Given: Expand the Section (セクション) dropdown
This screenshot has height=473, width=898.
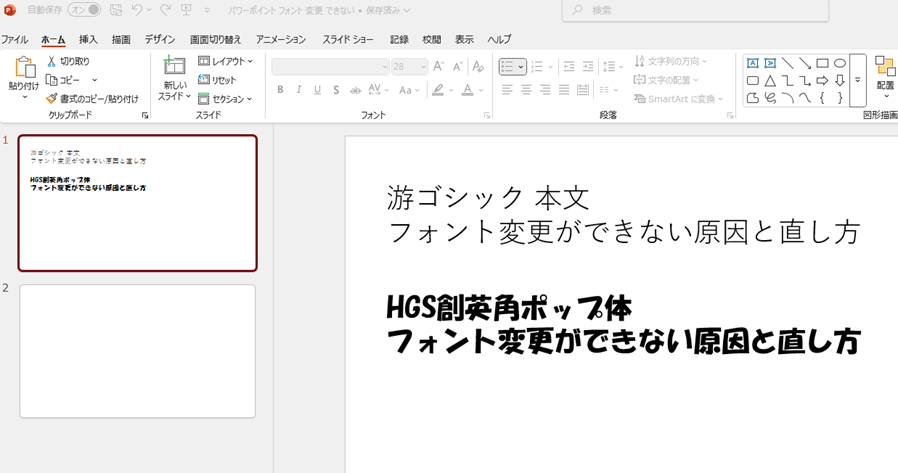Looking at the screenshot, I should [225, 99].
